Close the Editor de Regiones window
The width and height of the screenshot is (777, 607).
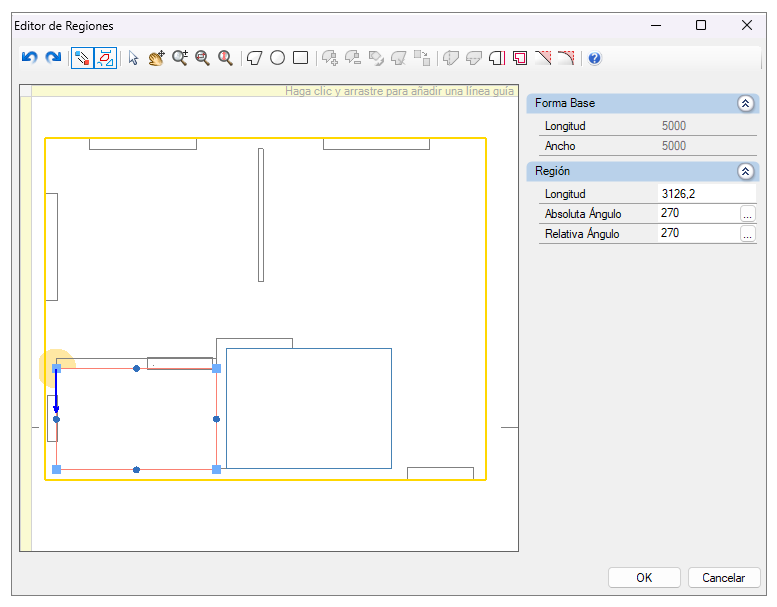pos(747,25)
